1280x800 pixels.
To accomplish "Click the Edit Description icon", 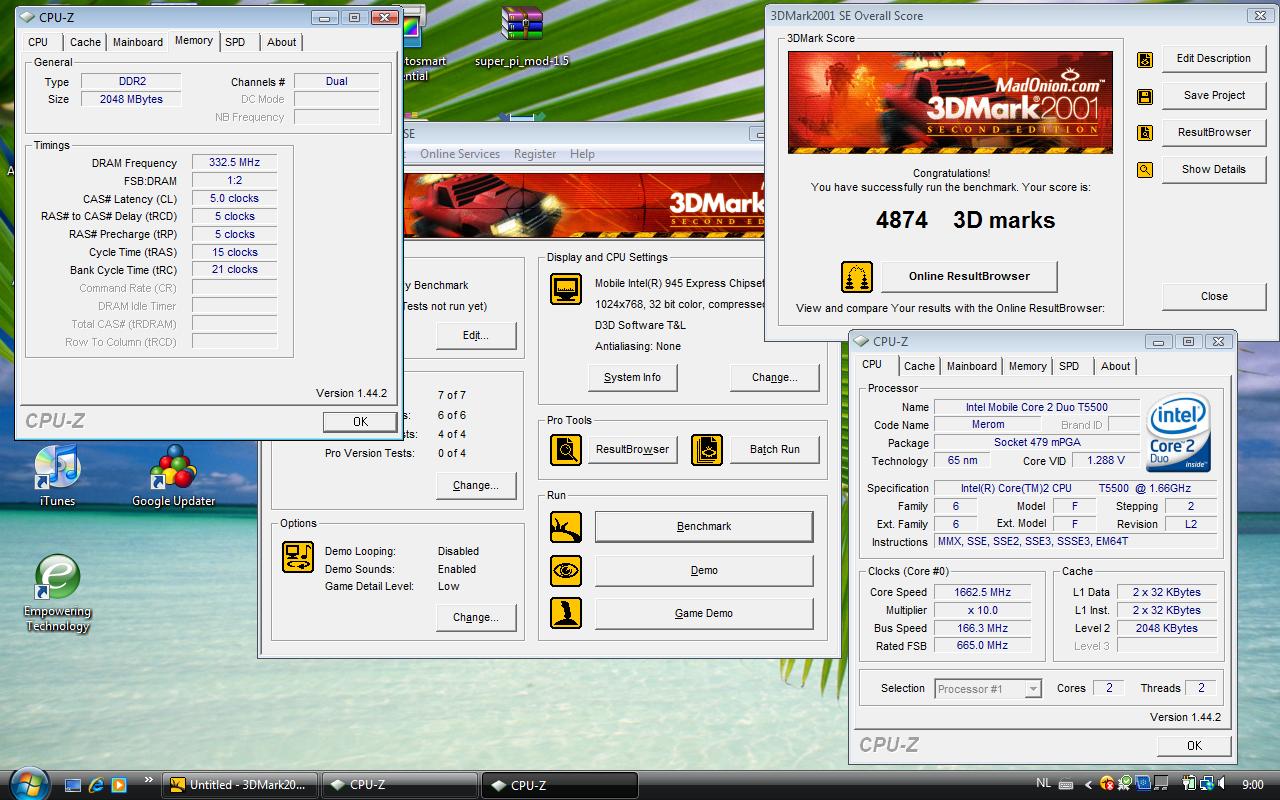I will [1145, 60].
